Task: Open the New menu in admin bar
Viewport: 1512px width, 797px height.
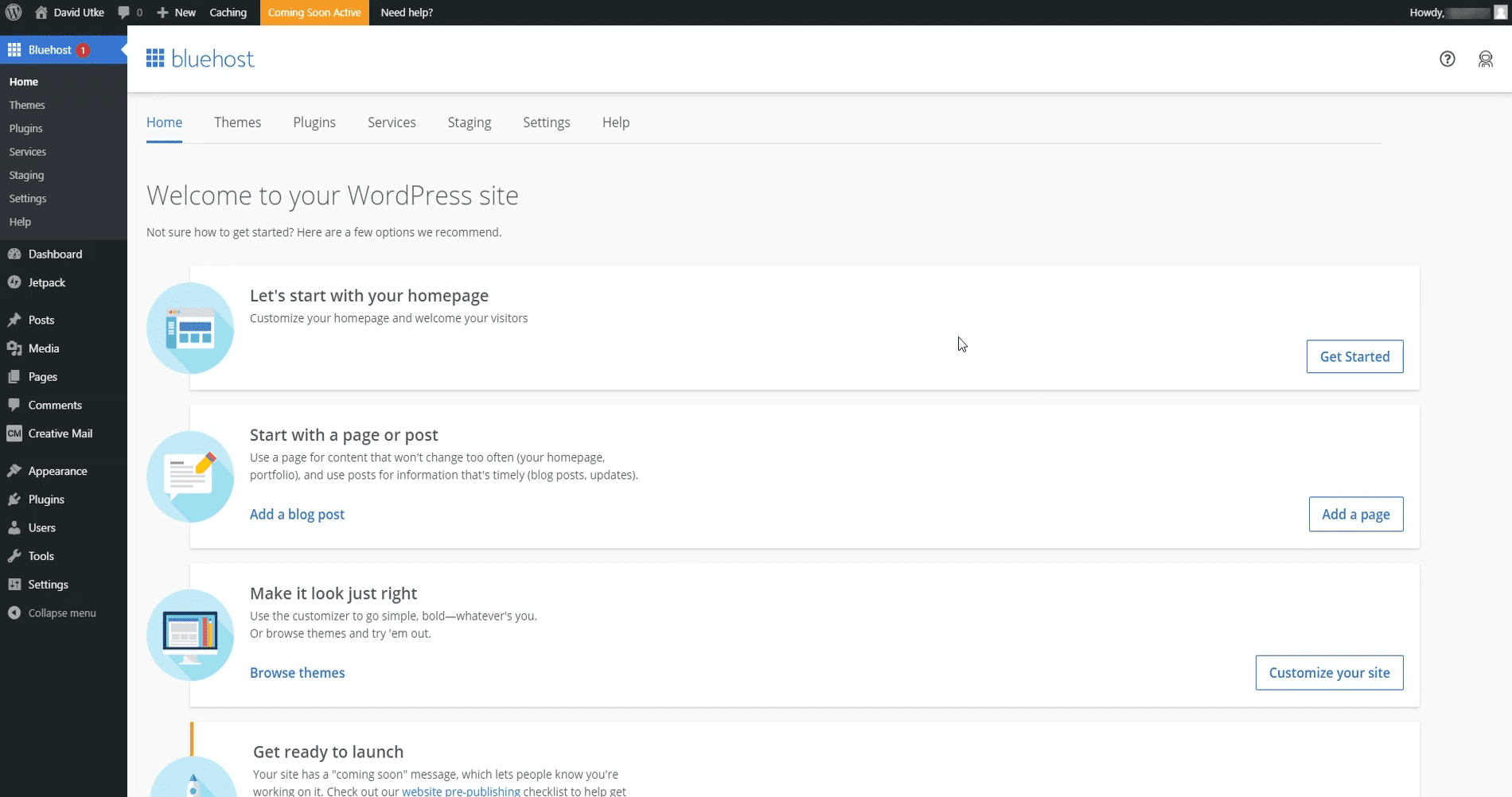Action: coord(177,13)
